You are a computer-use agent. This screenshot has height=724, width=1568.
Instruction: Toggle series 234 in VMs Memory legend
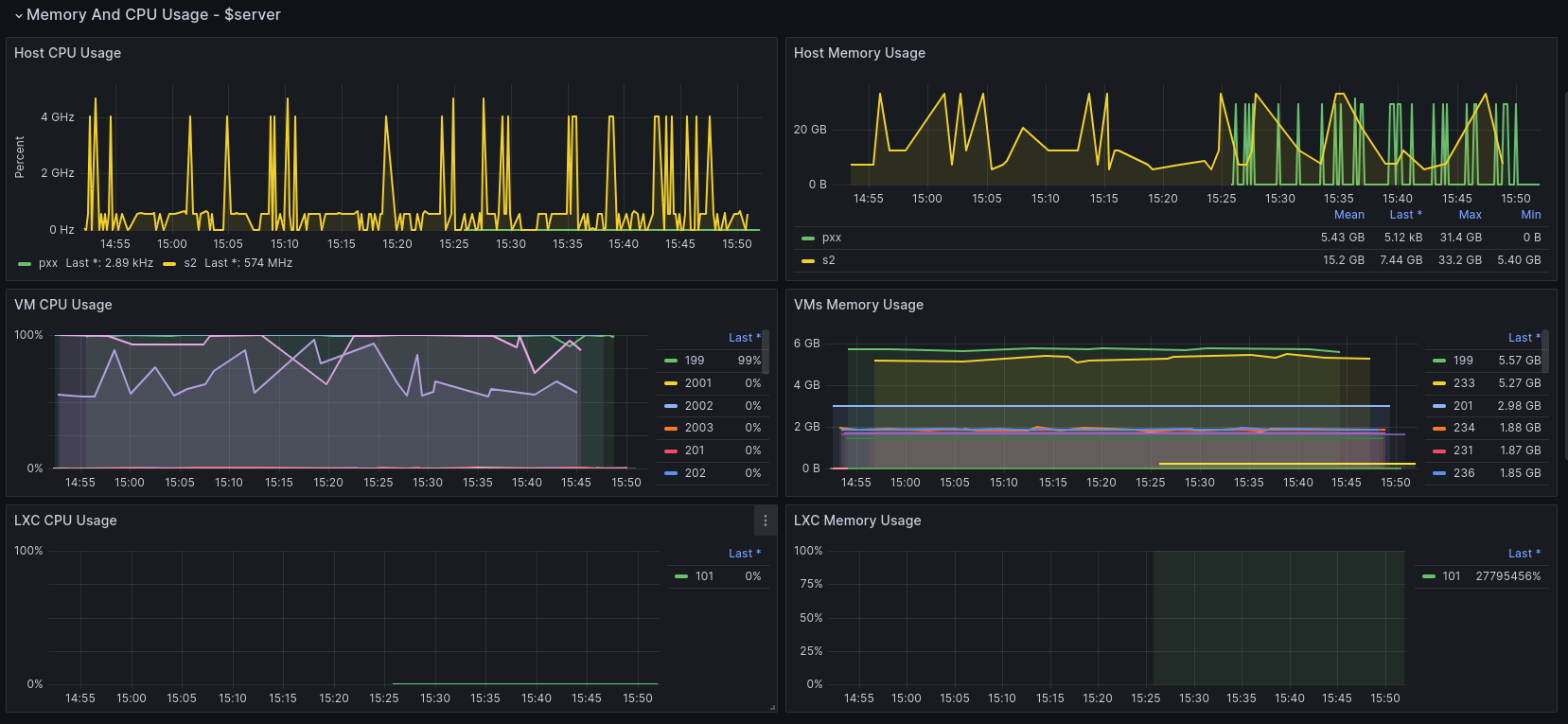1464,428
